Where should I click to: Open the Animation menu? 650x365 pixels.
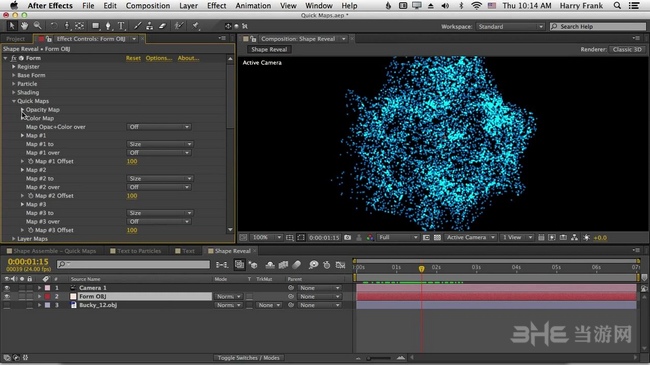(x=253, y=5)
